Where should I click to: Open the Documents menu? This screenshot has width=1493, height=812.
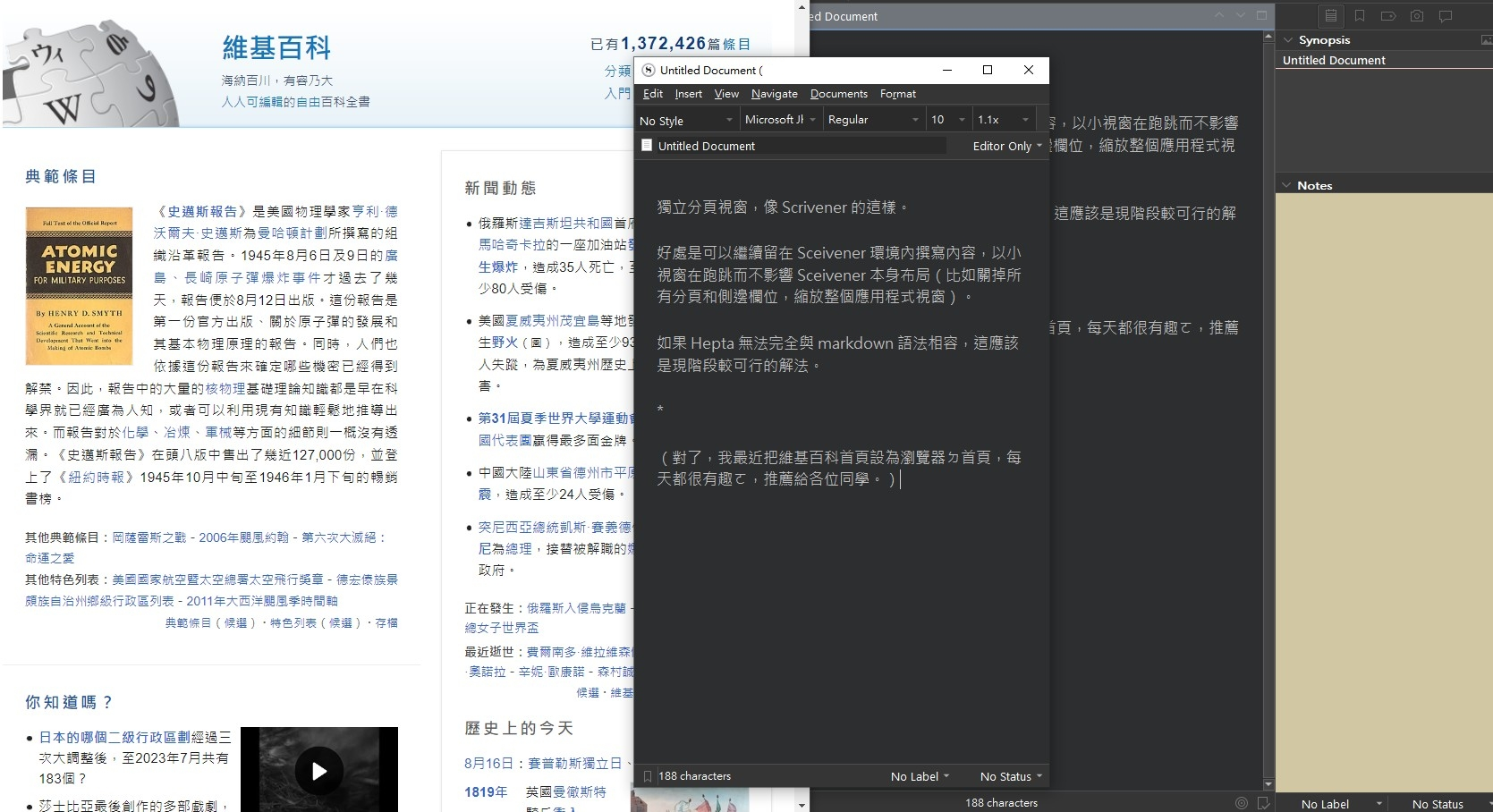[838, 94]
